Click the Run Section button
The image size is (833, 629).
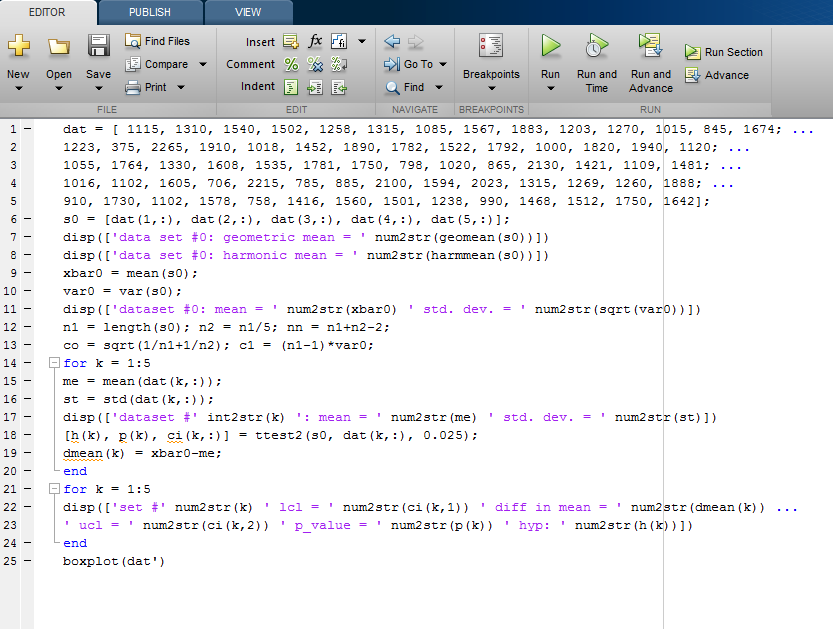coord(724,52)
